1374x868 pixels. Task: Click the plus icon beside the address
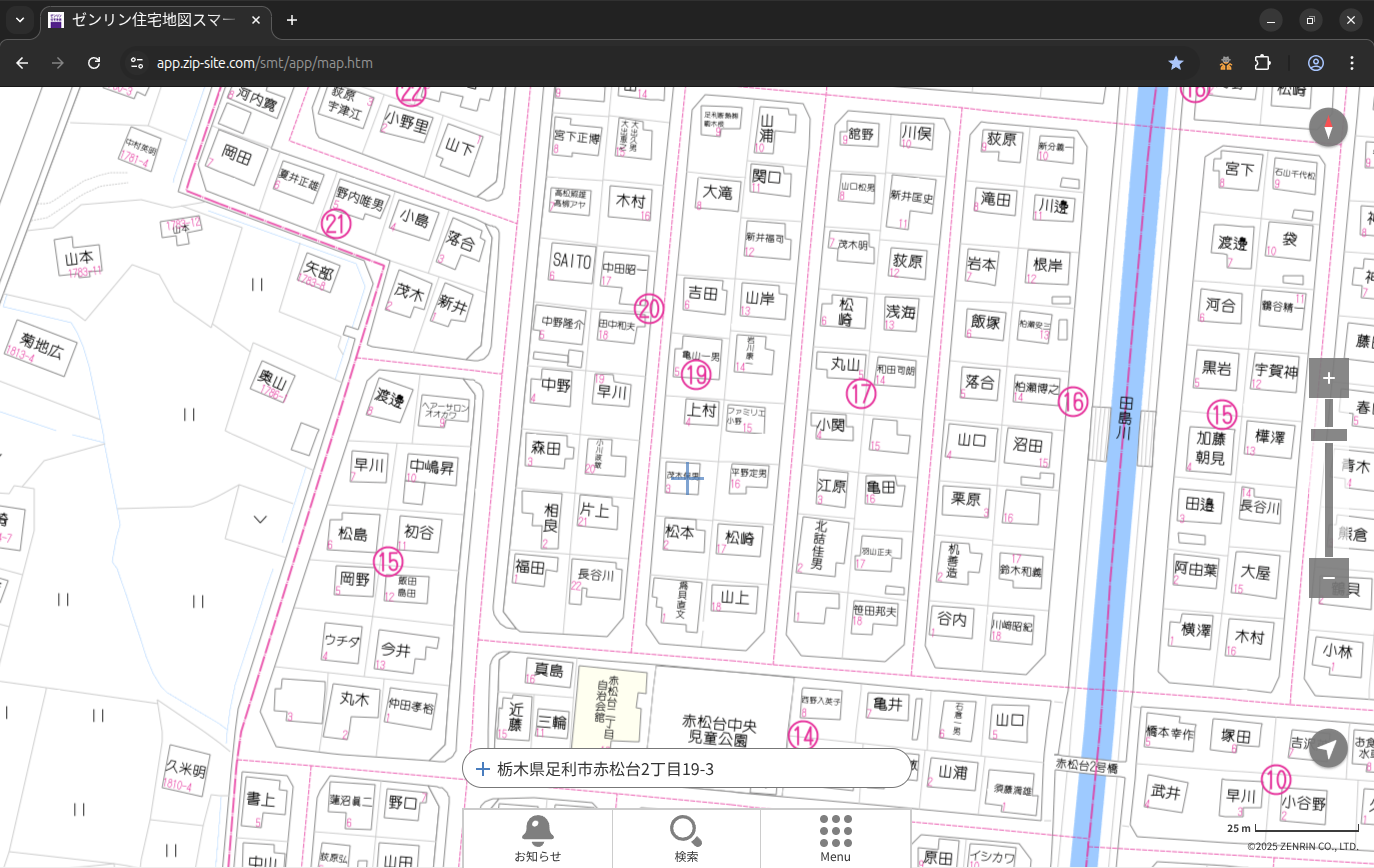[x=483, y=769]
